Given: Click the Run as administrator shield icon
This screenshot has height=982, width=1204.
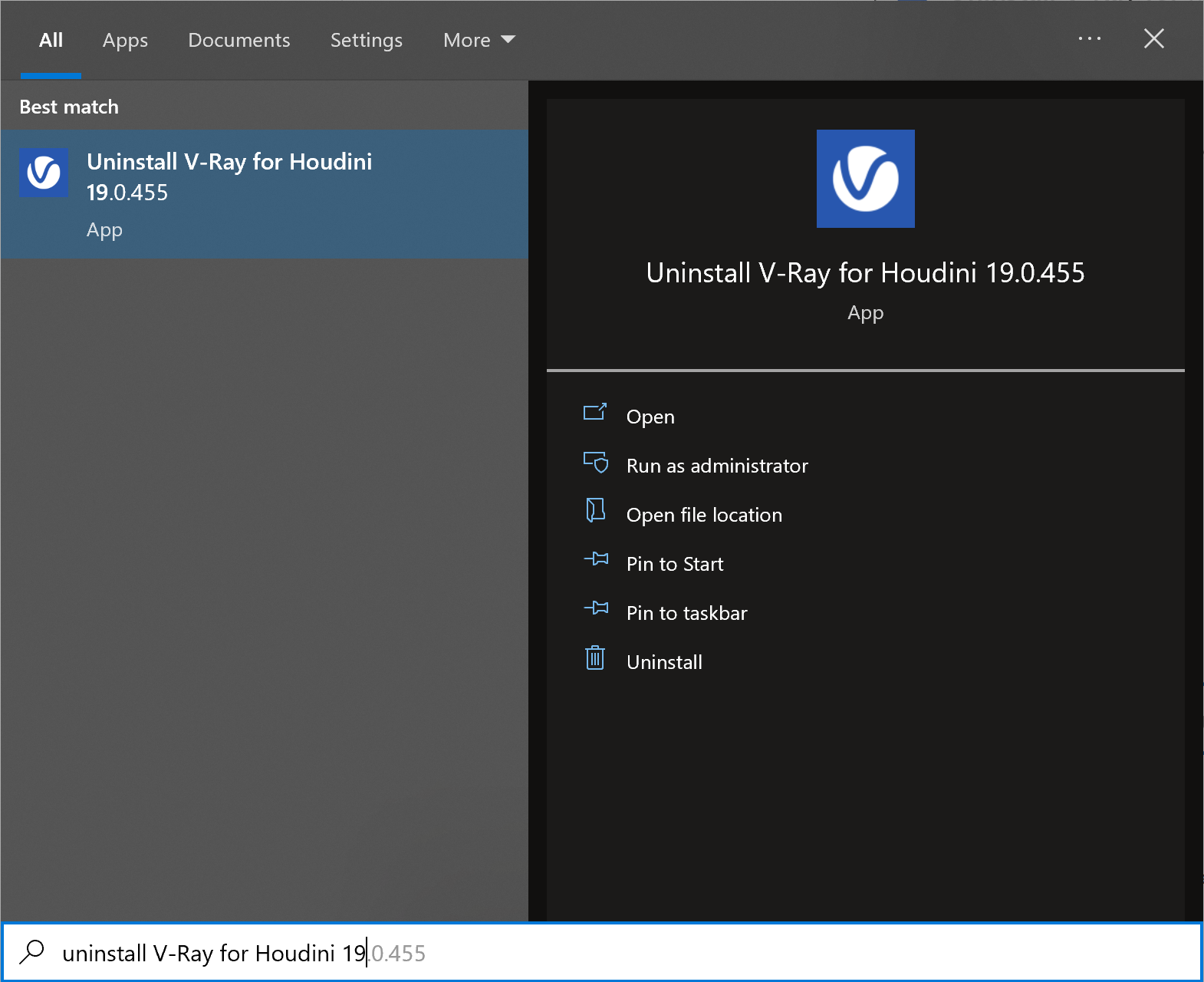Looking at the screenshot, I should point(596,462).
